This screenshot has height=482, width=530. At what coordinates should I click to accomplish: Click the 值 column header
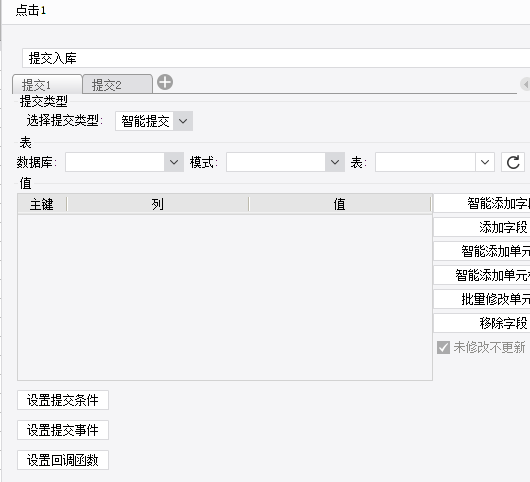click(x=340, y=204)
